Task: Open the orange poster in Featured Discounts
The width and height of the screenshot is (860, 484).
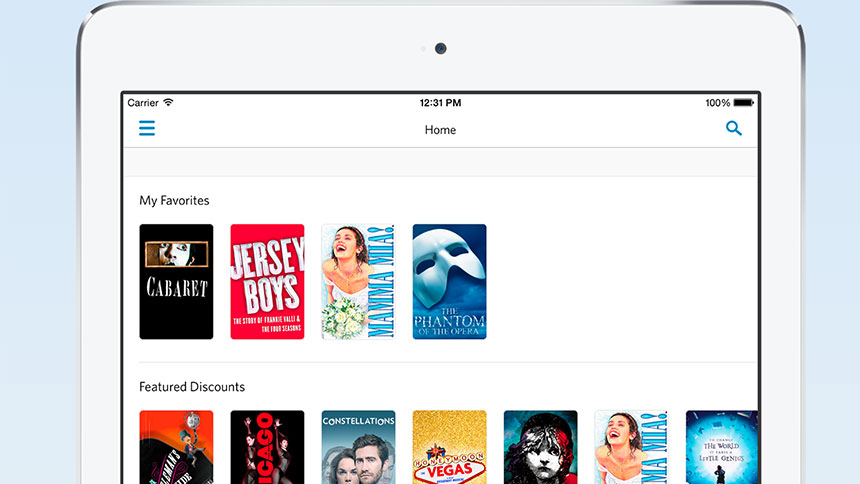Action: pos(176,447)
